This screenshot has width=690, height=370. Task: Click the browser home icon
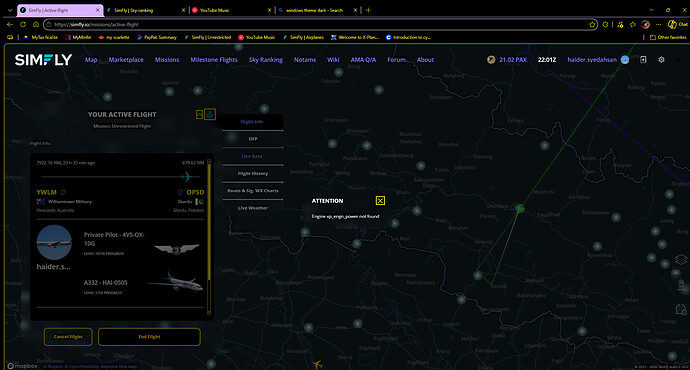coord(36,25)
